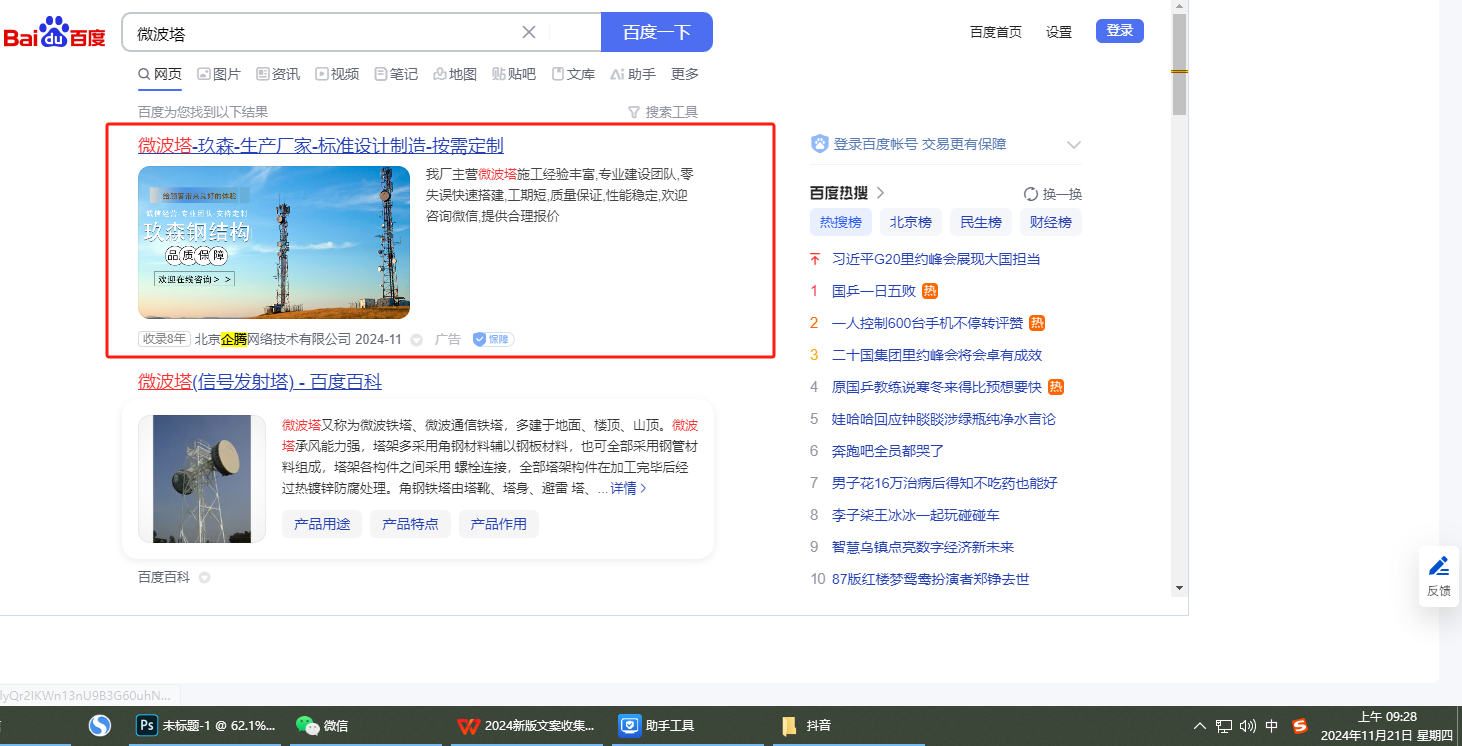1462x746 pixels.
Task: Click the 换一换 refresh icon in hot search
Action: point(1031,194)
